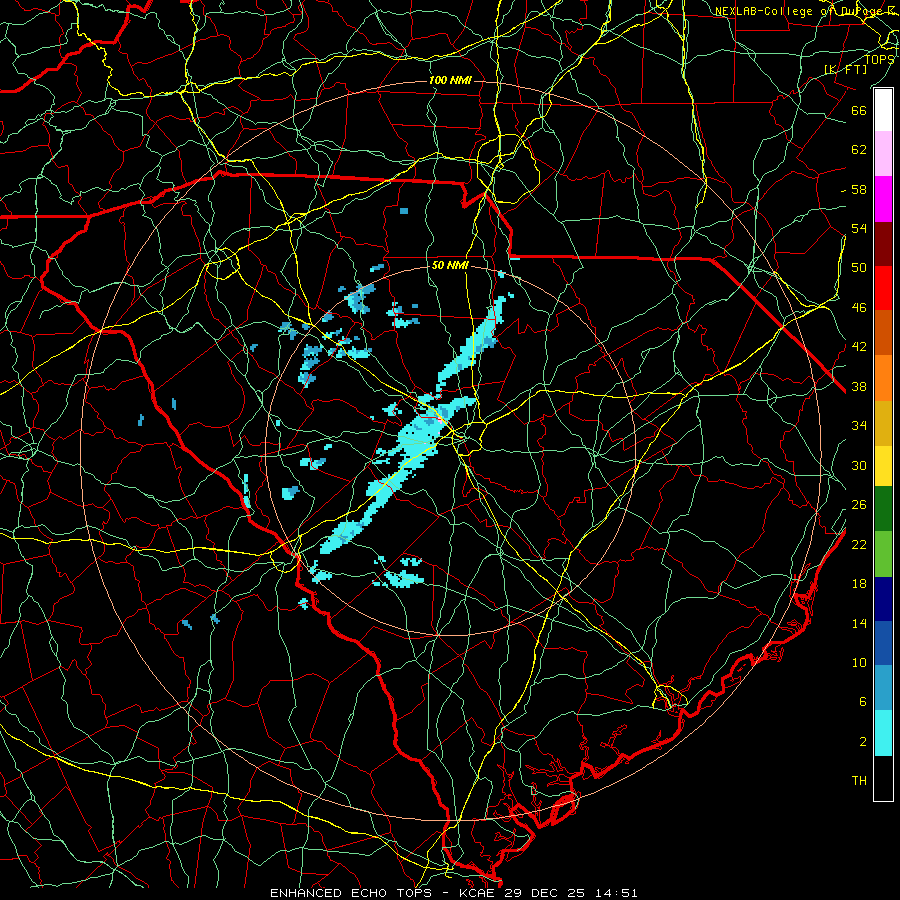Click the '34' legend value
900x900 pixels.
859,425
